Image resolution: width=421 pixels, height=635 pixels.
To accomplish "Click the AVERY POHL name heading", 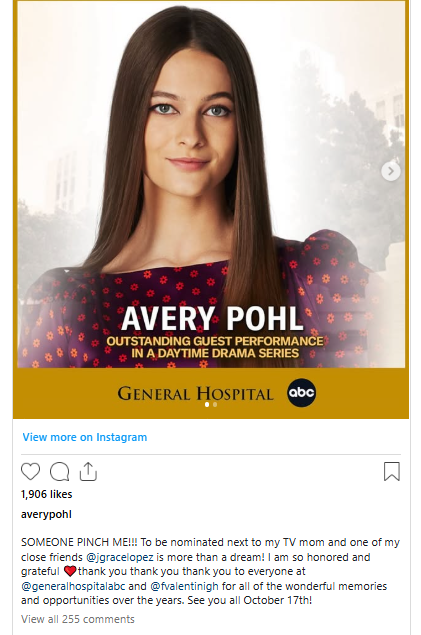I will tap(212, 319).
